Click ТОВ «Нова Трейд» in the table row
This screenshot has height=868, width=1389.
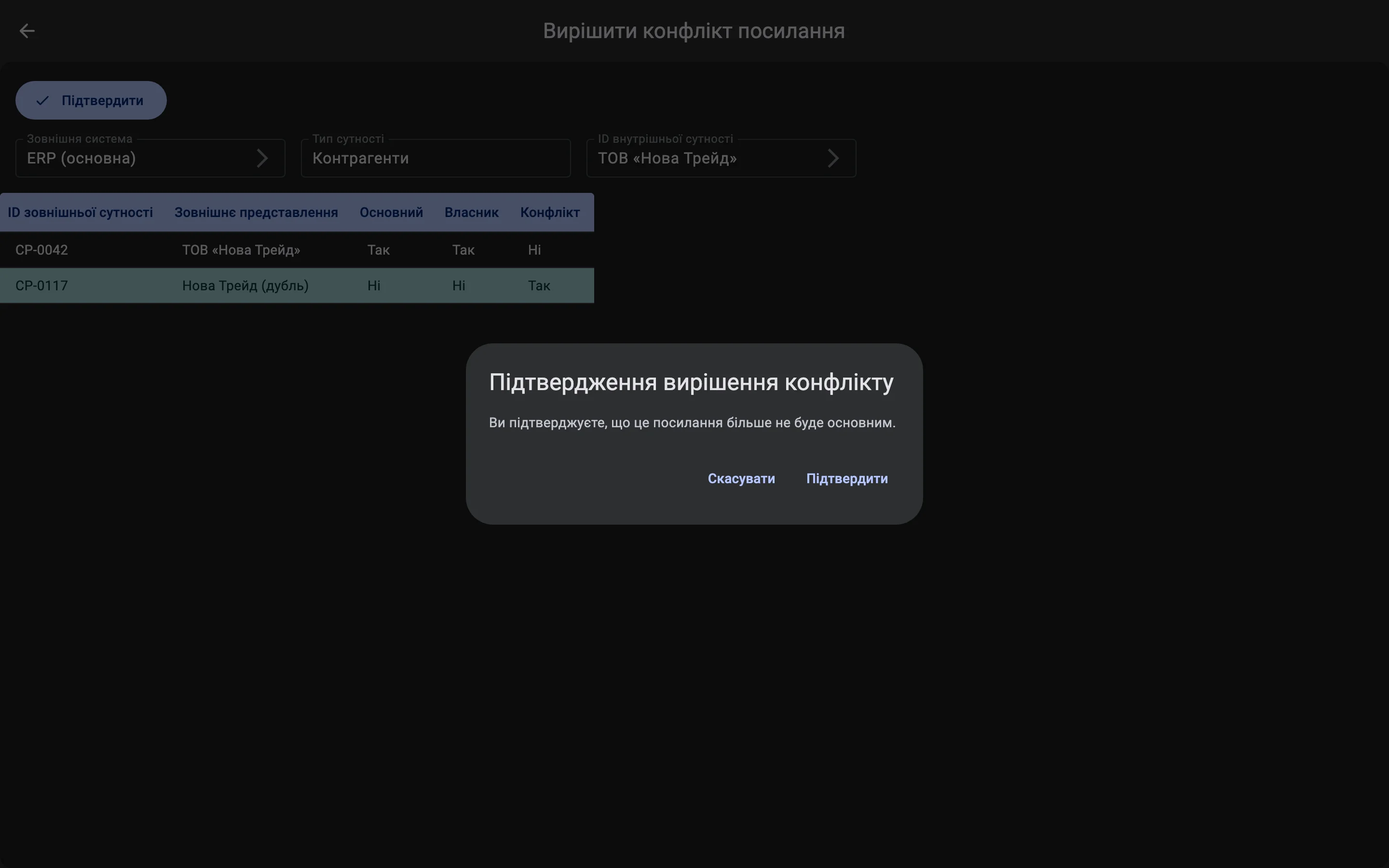241,250
